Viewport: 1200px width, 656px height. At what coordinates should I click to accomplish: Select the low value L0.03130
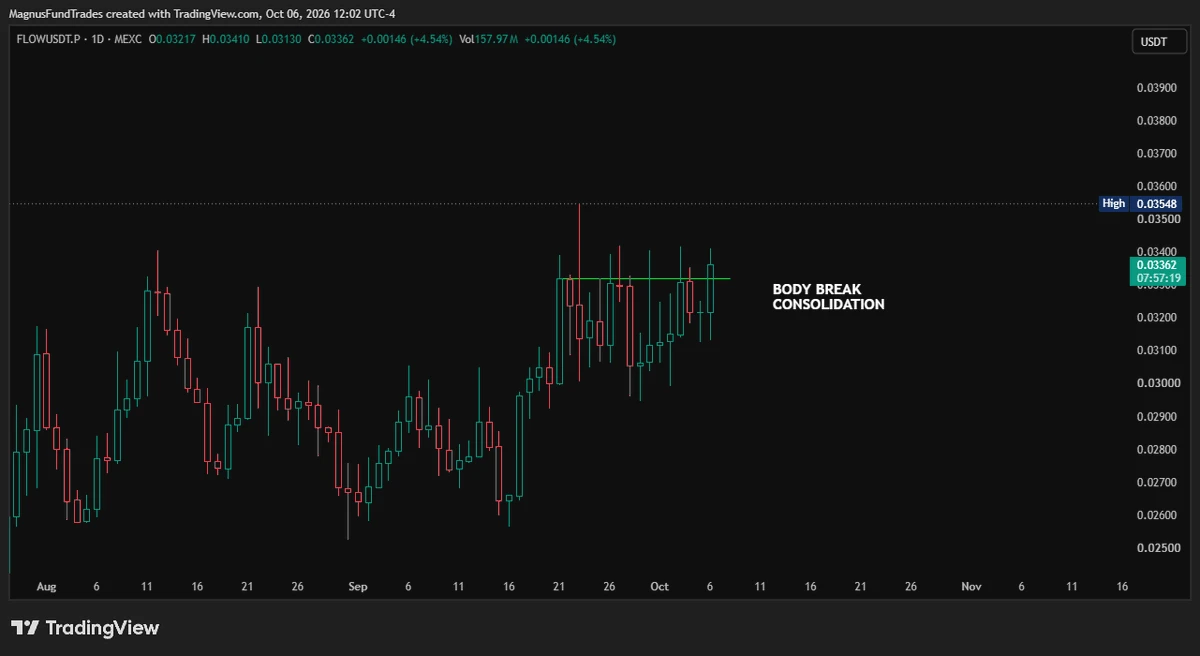[277, 39]
